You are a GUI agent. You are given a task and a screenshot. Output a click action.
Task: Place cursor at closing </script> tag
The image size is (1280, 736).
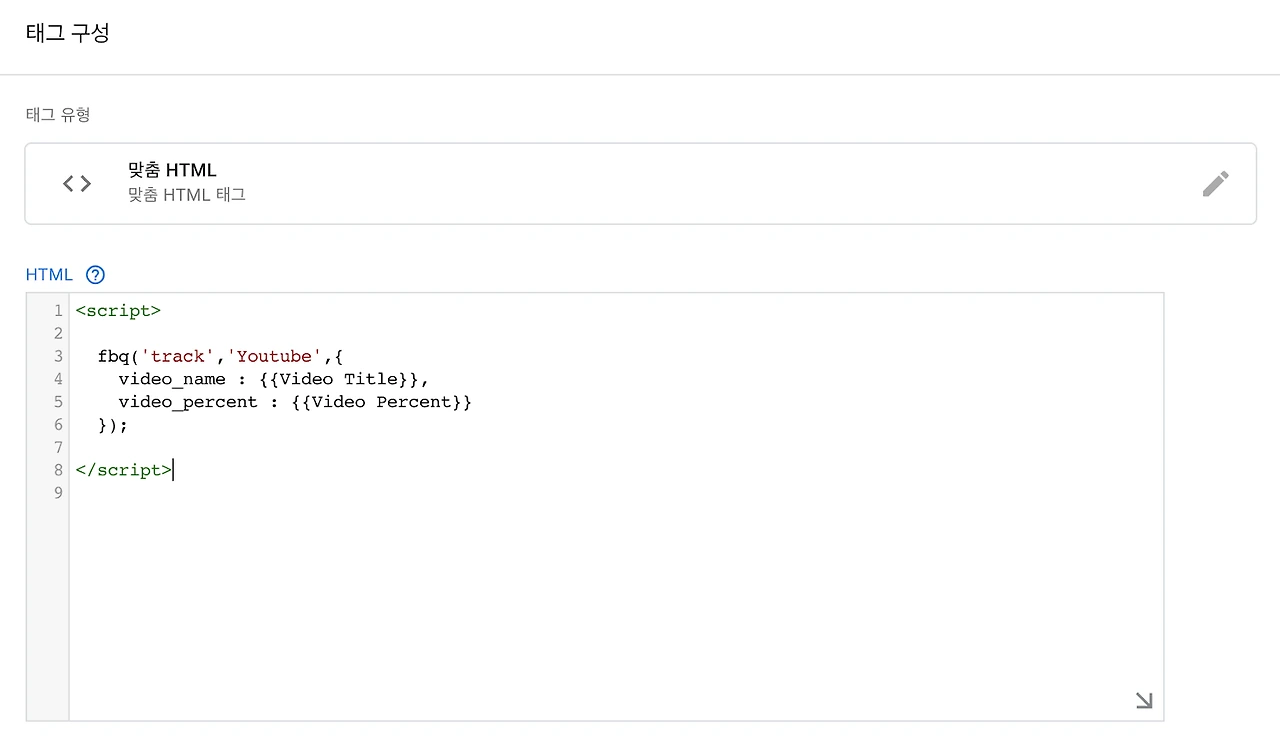(124, 470)
